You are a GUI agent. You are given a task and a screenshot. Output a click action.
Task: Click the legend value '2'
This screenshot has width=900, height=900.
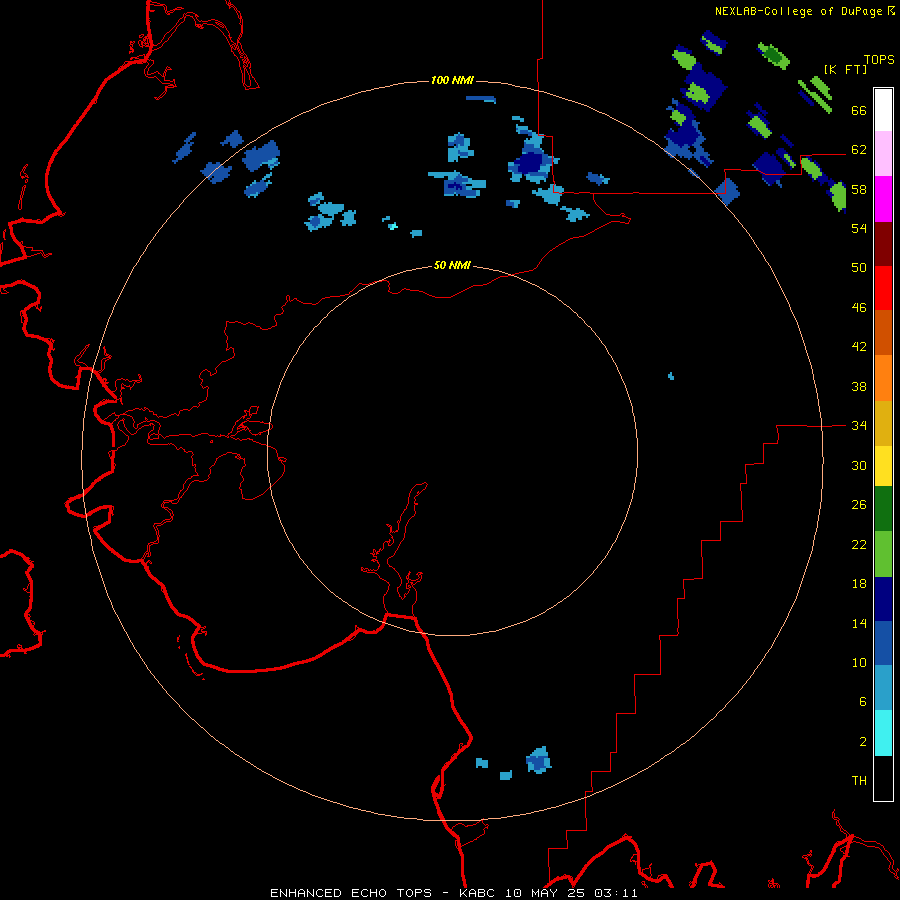point(863,742)
